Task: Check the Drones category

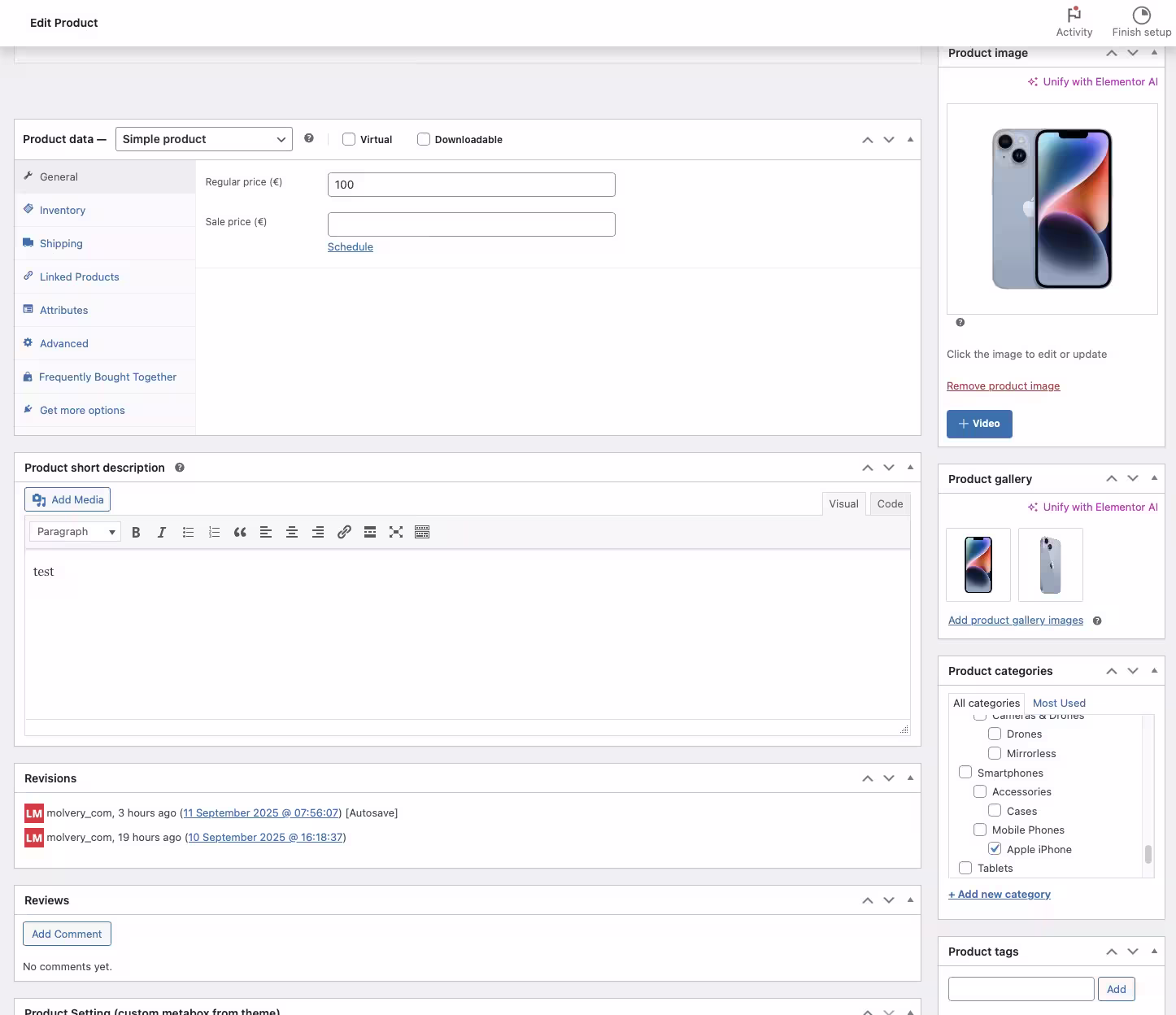Action: click(995, 734)
